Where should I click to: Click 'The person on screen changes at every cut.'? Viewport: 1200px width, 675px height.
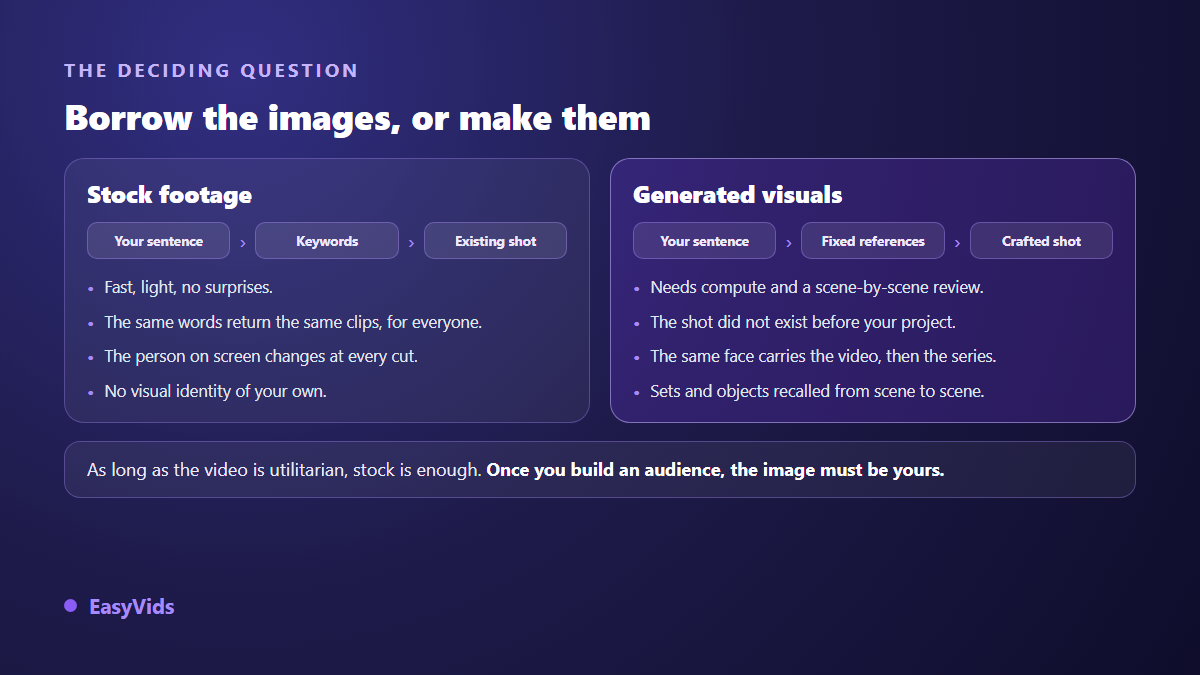(x=261, y=356)
